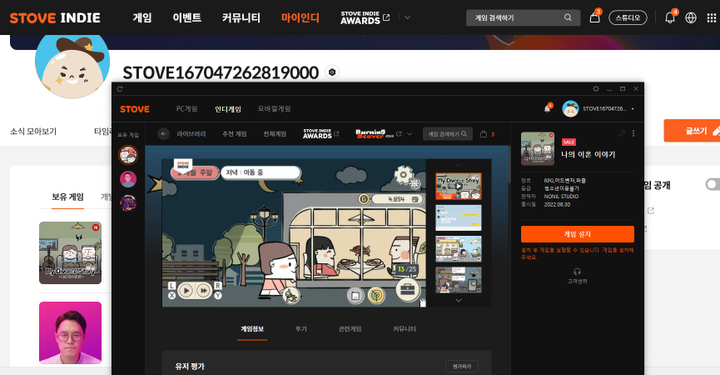Click the profile avatar in client header
The height and width of the screenshot is (375, 720).
click(570, 109)
